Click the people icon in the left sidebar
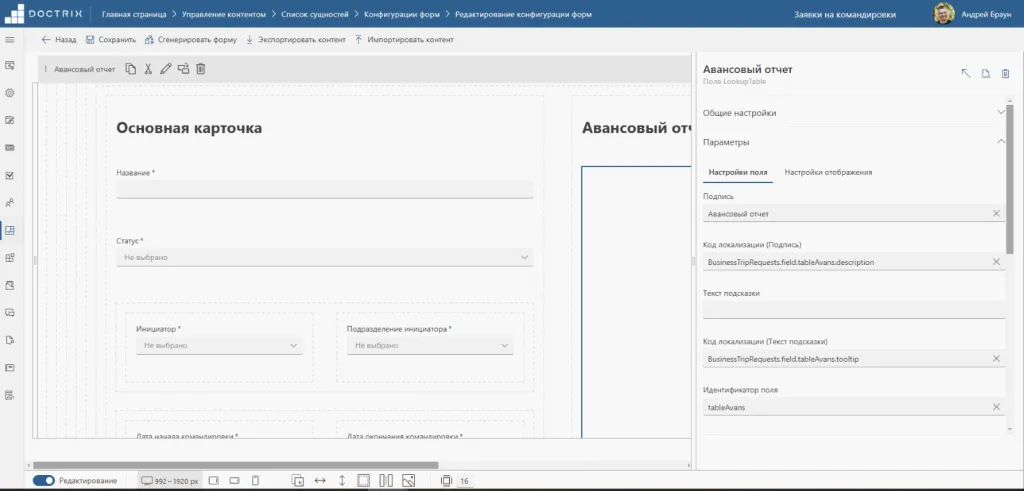Viewport: 1024px width, 491px height. coord(10,202)
